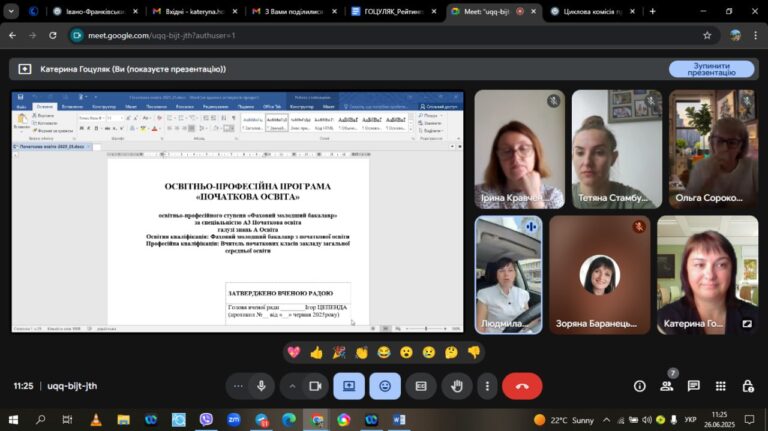Mute the microphone
This screenshot has width=768, height=431.
[x=261, y=386]
